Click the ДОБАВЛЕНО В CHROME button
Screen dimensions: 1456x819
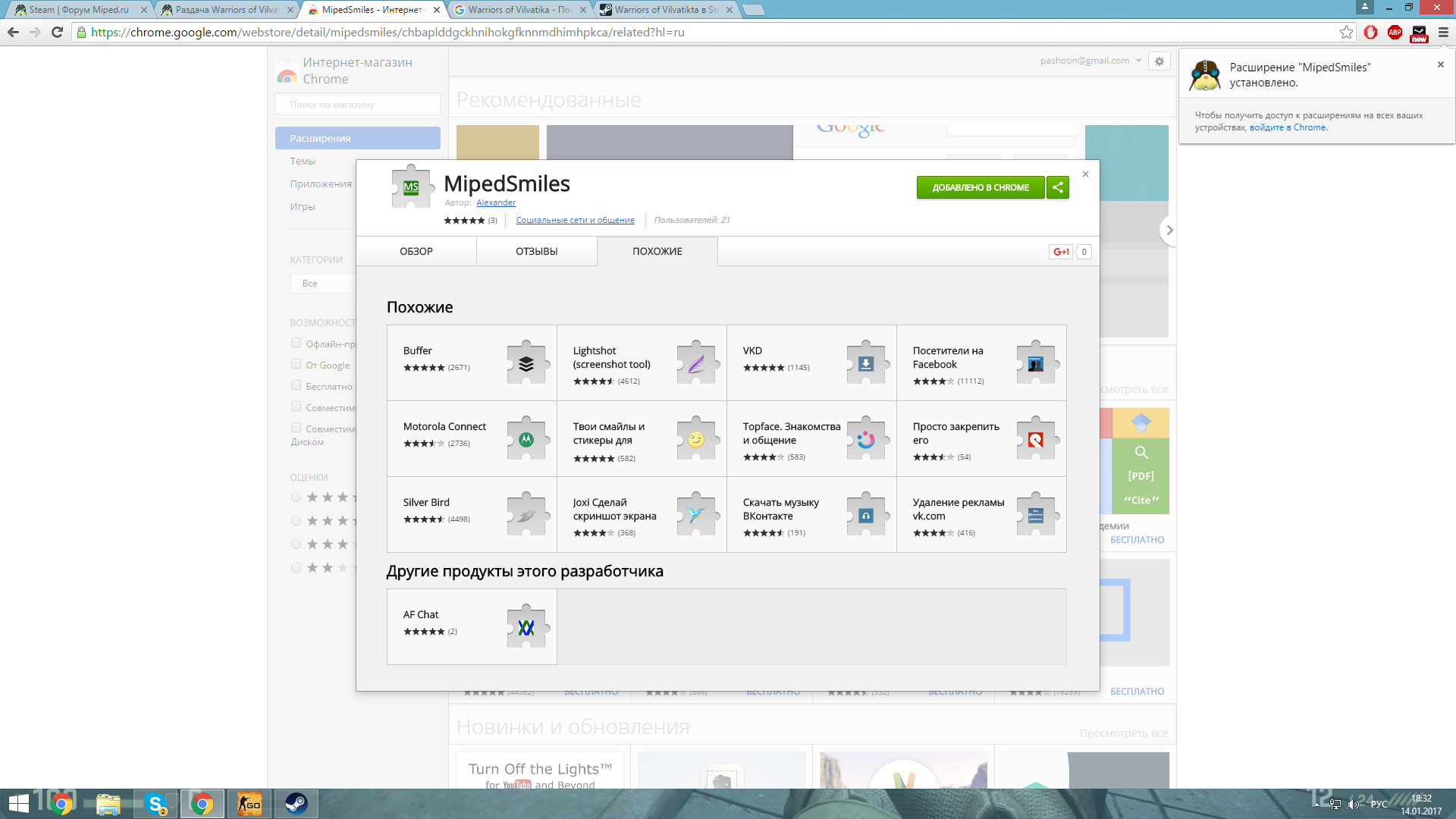pos(981,187)
